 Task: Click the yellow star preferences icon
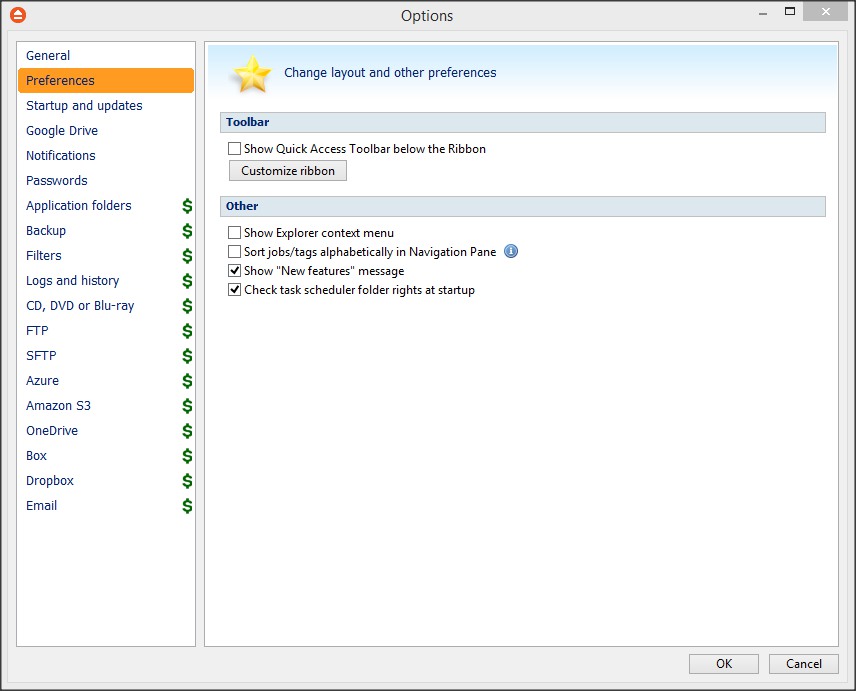pos(252,74)
